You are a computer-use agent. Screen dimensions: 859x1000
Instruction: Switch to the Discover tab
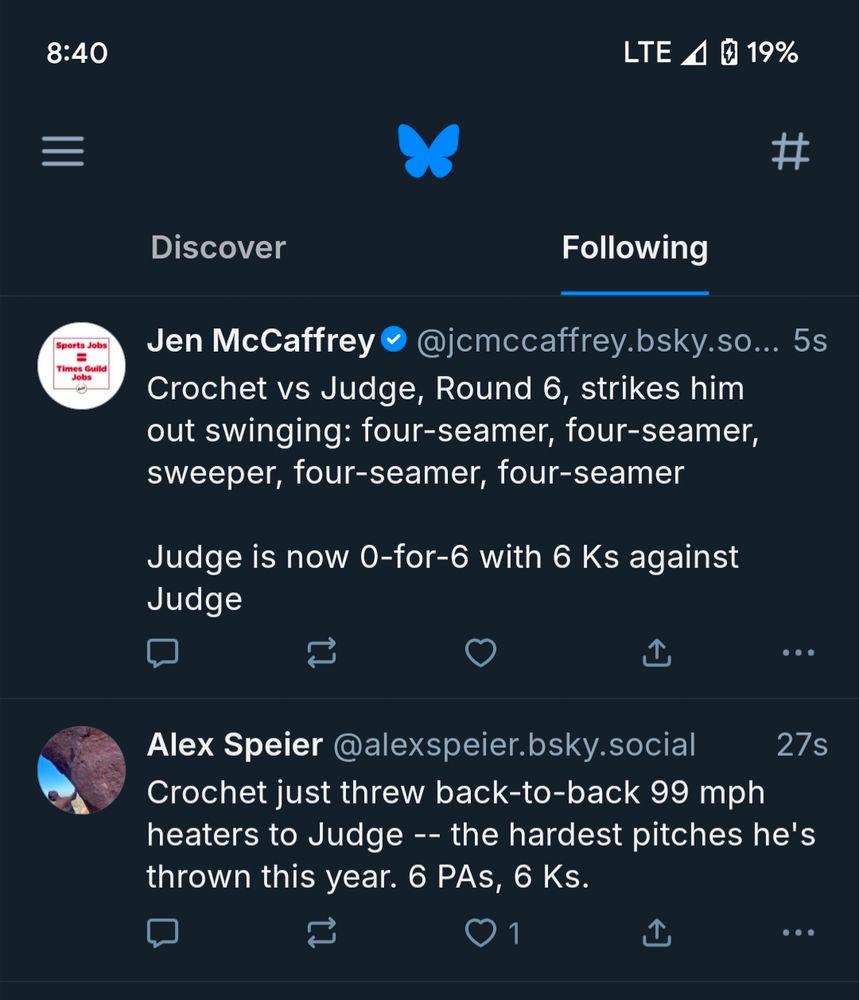click(x=218, y=248)
